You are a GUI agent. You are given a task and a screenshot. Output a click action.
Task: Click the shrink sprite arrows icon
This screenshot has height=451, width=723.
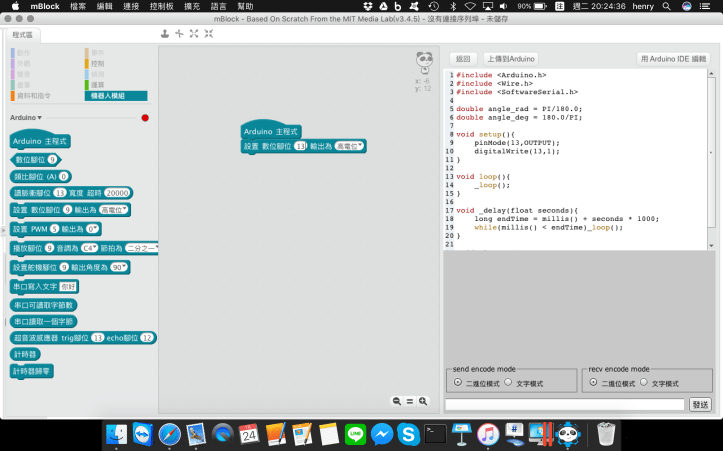[x=209, y=34]
